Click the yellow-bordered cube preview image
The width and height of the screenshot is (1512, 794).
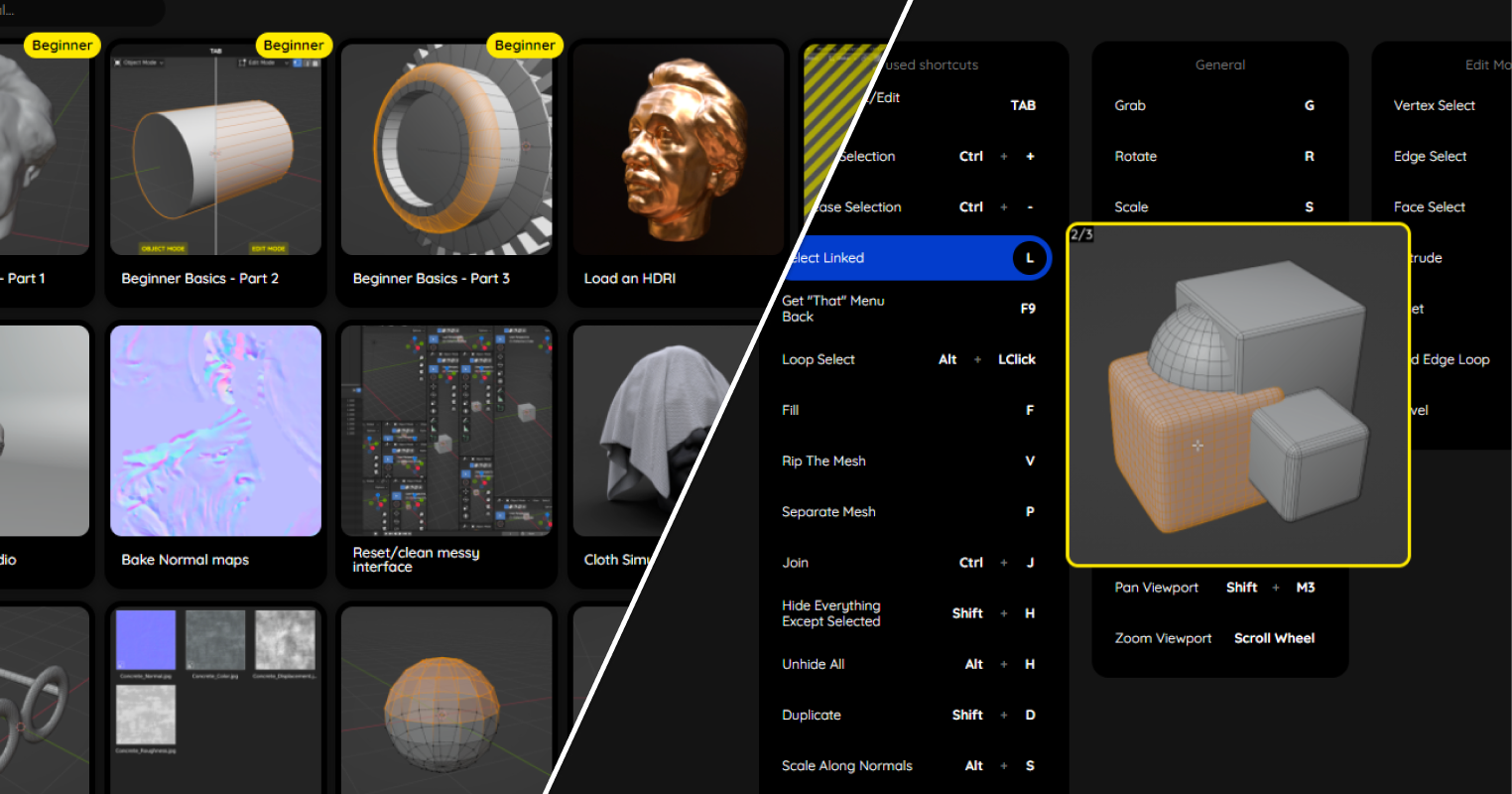pos(1237,397)
